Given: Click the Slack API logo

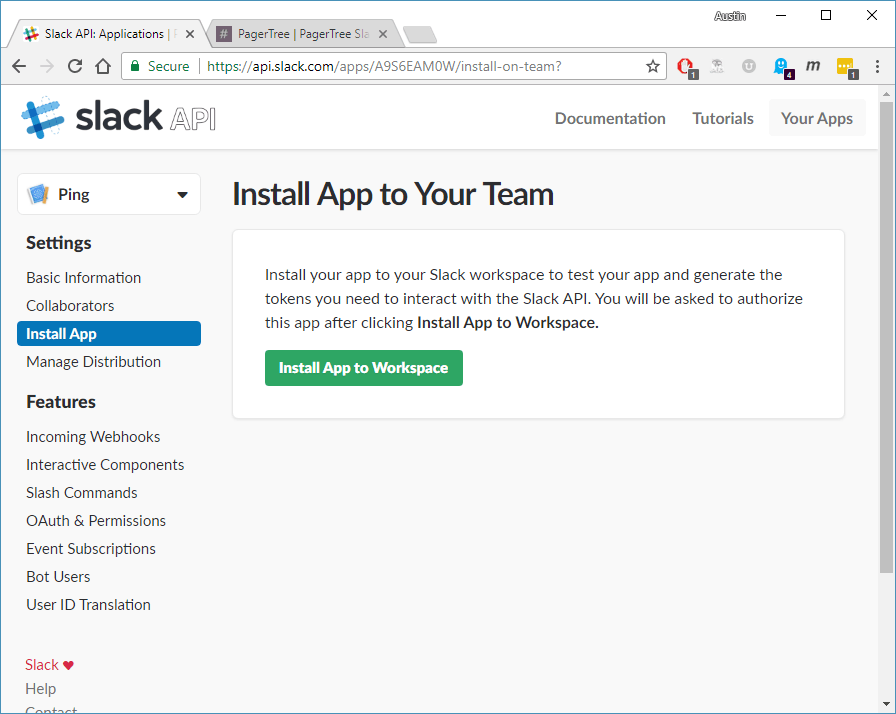Looking at the screenshot, I should (118, 117).
